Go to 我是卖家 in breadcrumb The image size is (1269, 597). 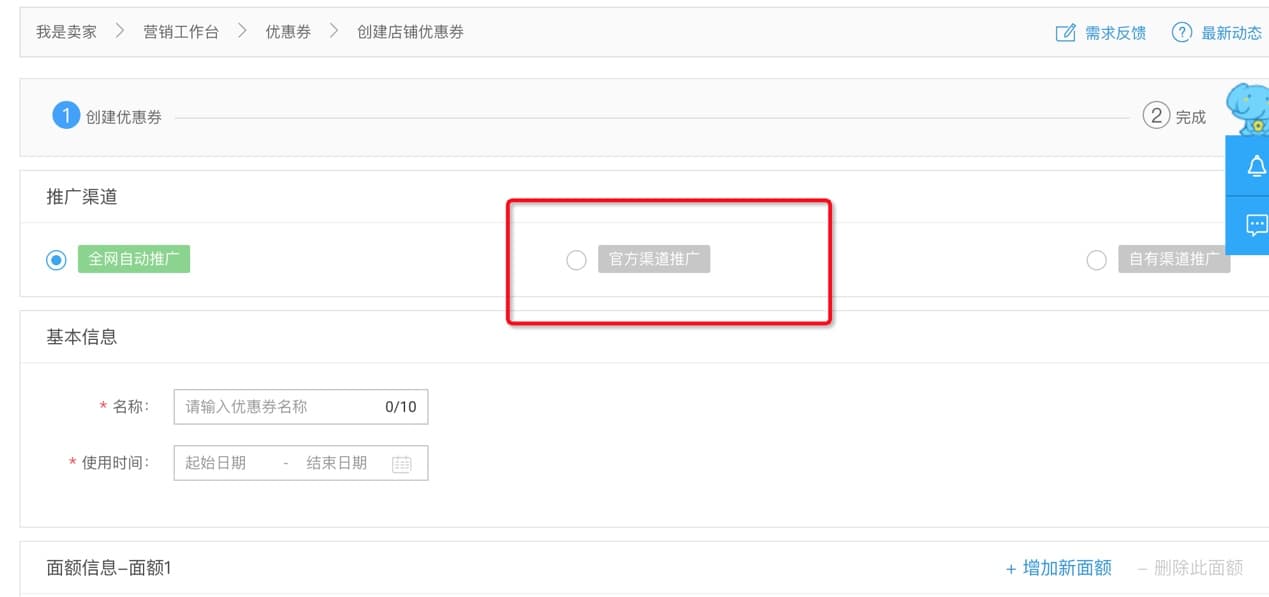click(66, 32)
